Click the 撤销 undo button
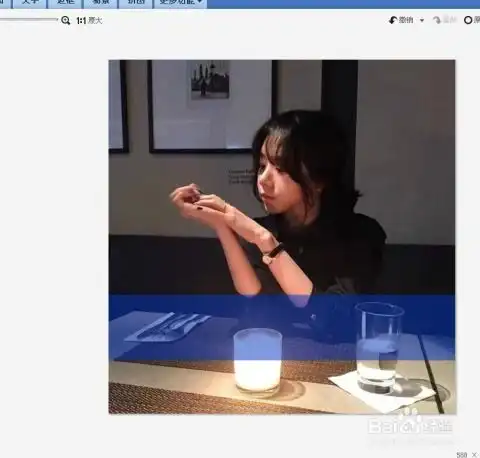Viewport: 480px width, 458px height. tap(401, 20)
